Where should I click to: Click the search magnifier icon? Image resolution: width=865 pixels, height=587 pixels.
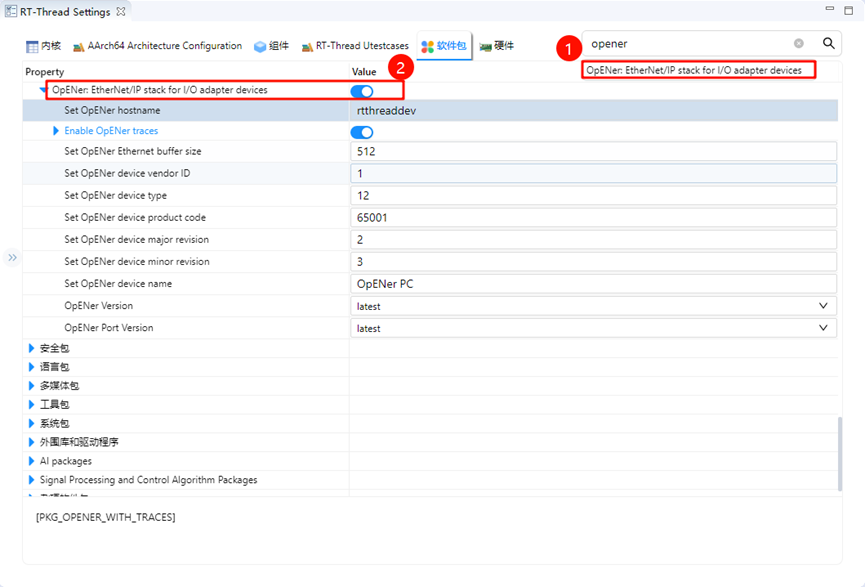(828, 43)
